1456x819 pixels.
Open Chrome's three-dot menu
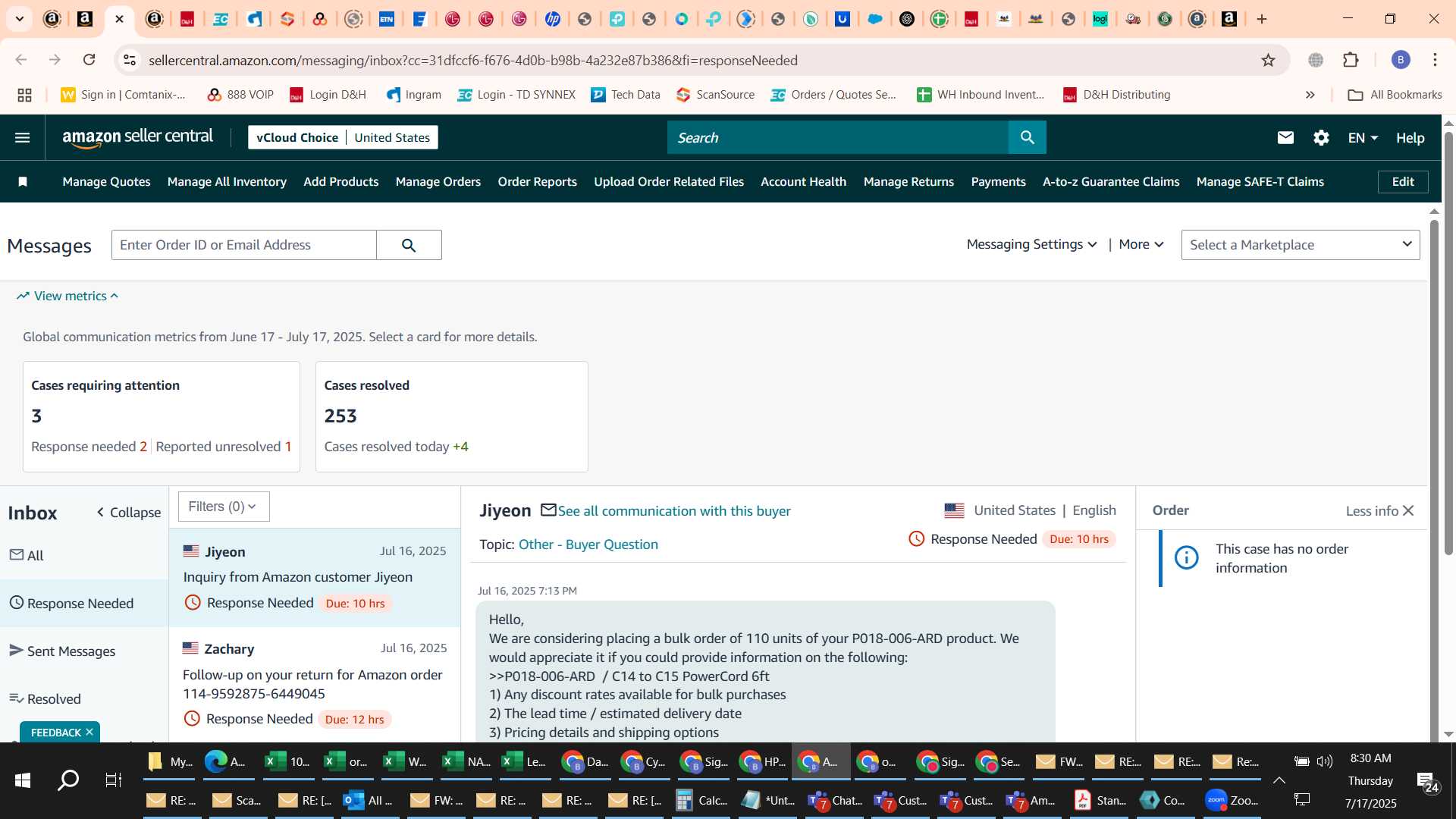[1435, 60]
